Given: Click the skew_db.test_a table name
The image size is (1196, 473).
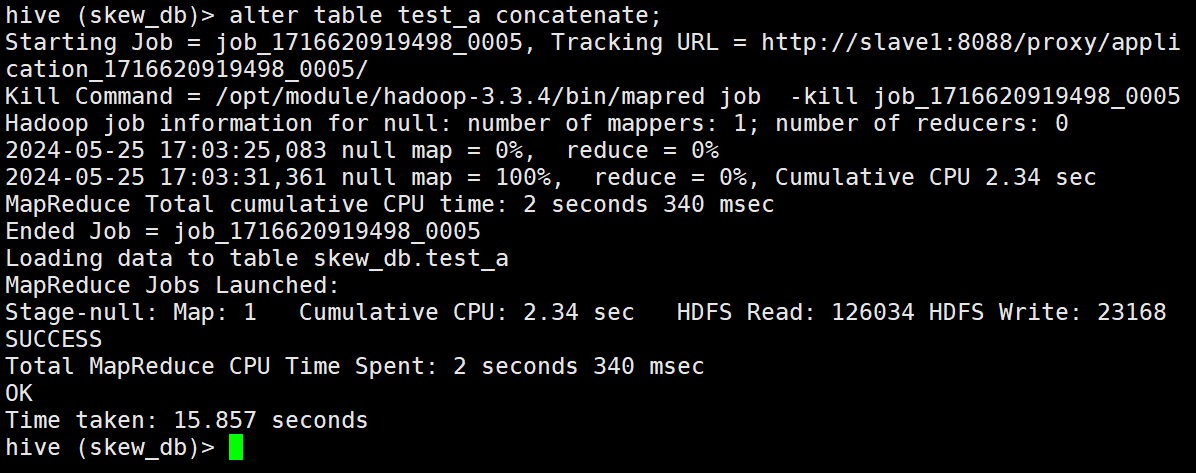Looking at the screenshot, I should tap(411, 259).
